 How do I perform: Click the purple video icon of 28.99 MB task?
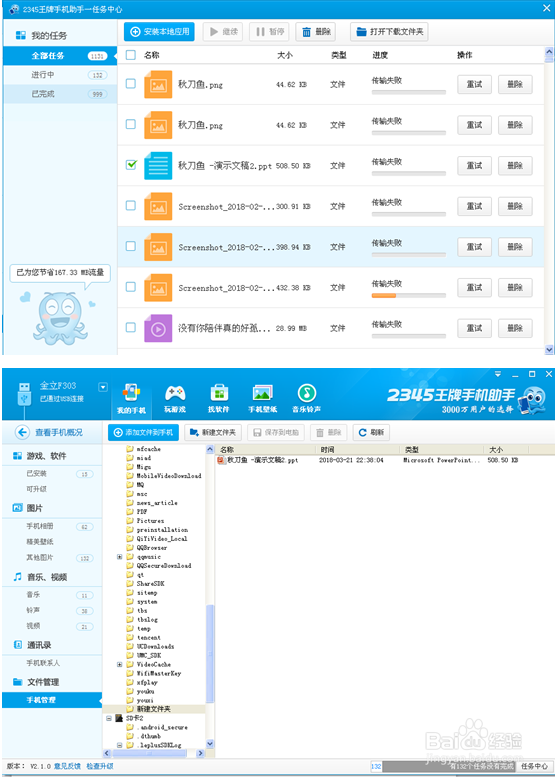(158, 328)
